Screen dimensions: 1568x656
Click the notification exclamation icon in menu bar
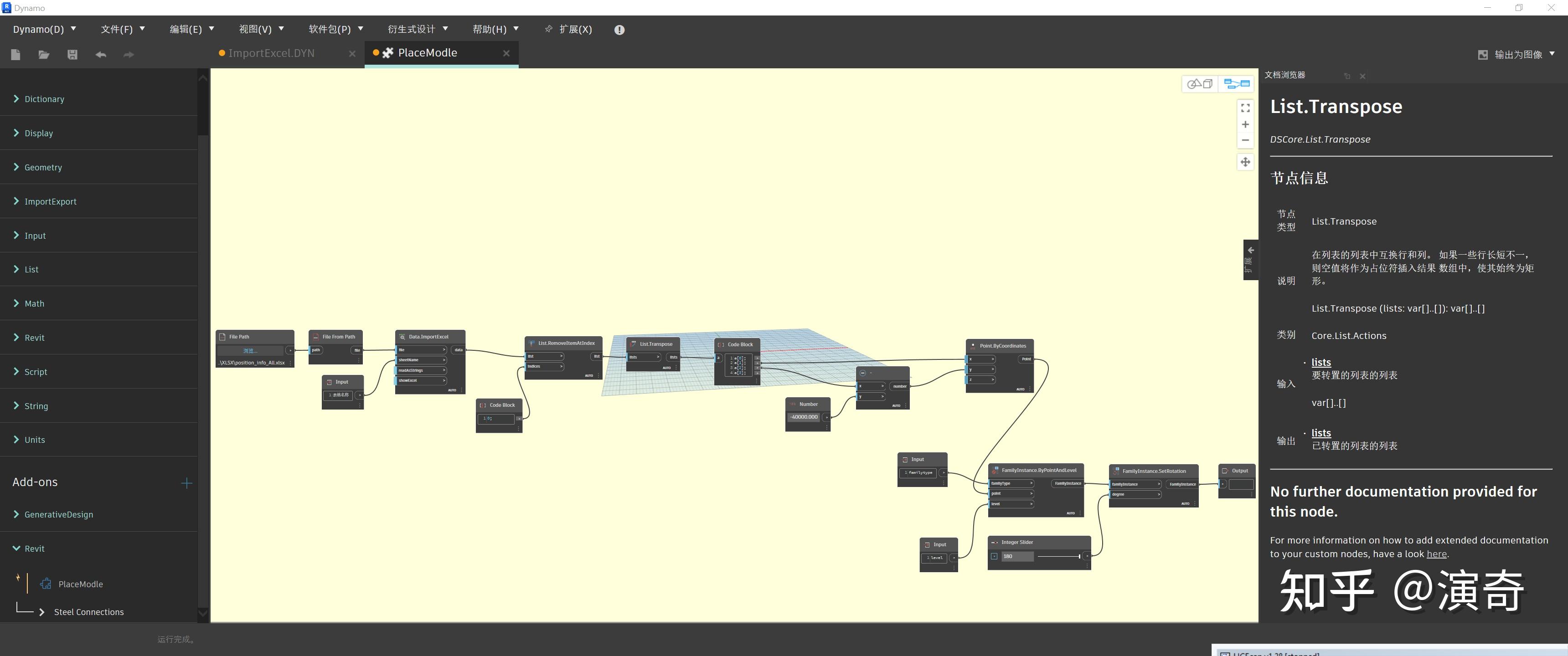(x=619, y=30)
